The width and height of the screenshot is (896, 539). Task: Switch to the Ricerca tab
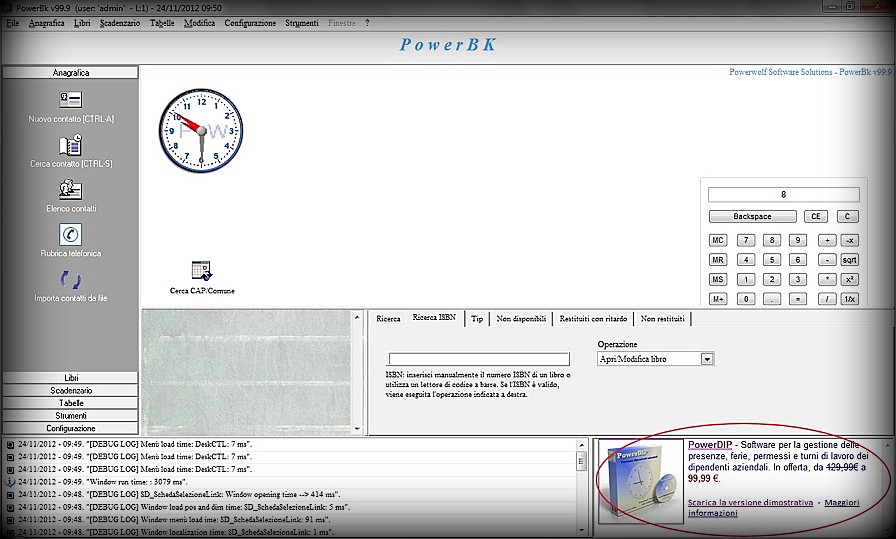point(389,319)
